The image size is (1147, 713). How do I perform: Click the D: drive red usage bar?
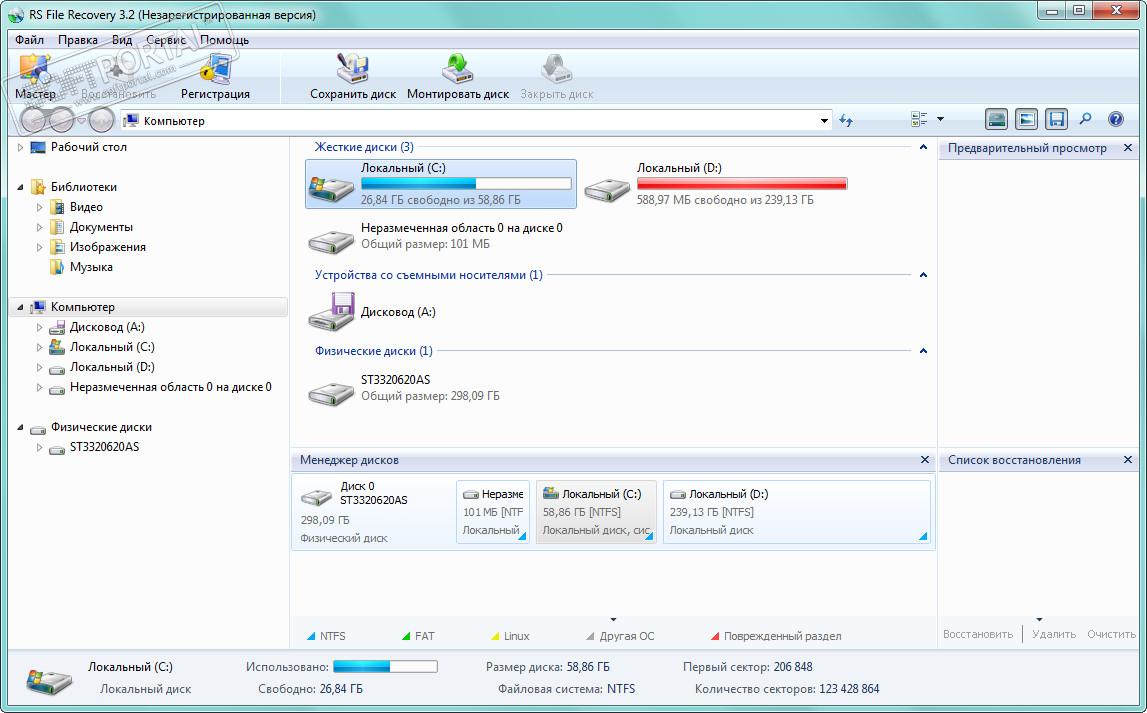(742, 184)
